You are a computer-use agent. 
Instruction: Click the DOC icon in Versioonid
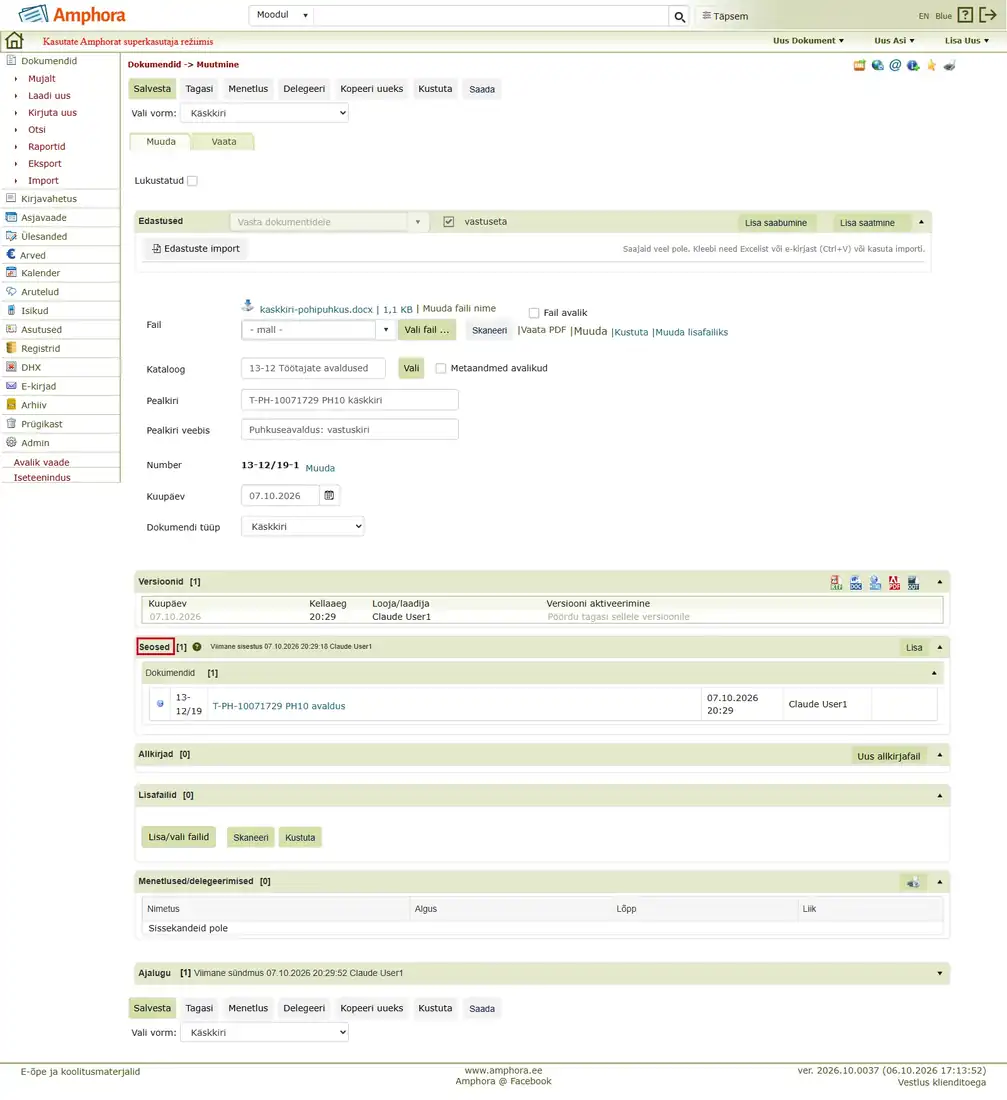tap(855, 582)
